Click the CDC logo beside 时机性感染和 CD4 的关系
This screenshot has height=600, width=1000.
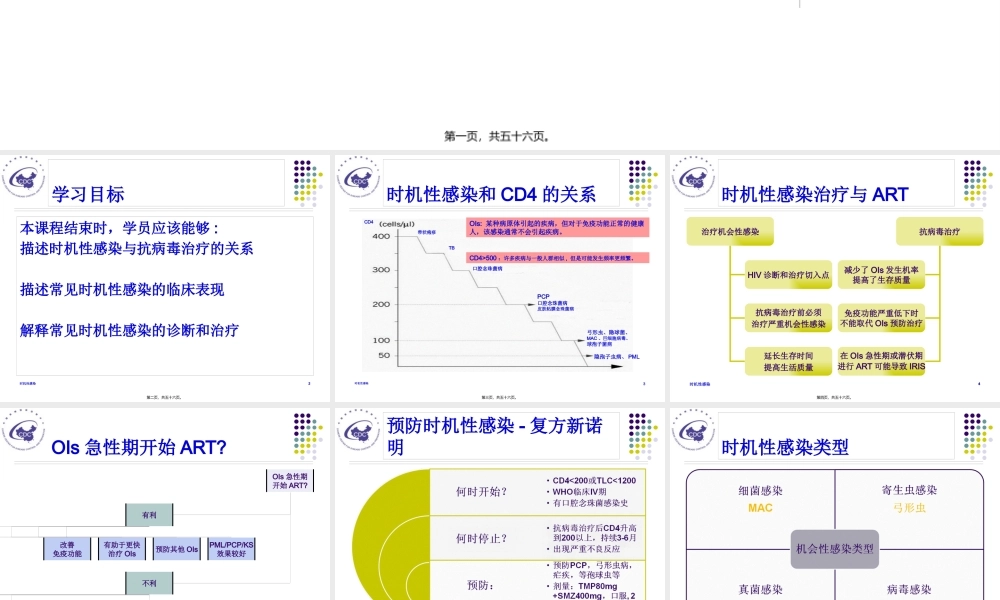pos(358,178)
